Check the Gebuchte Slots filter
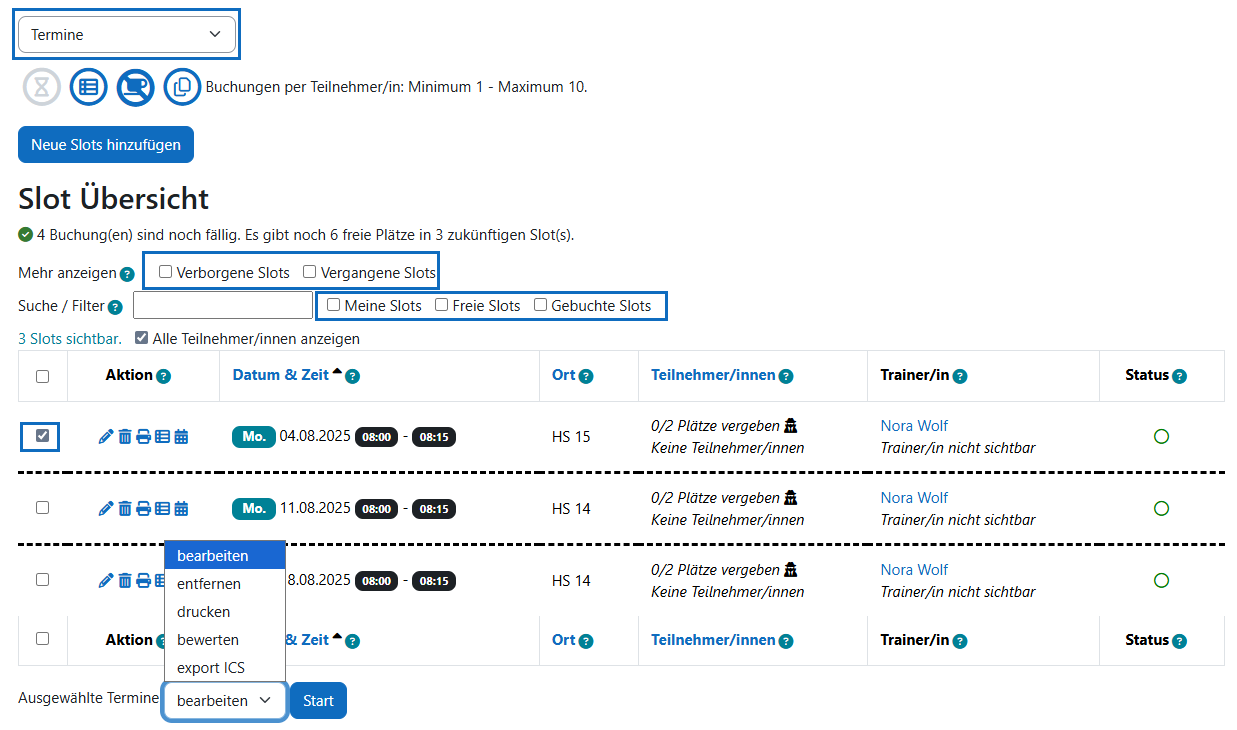The image size is (1237, 730). (540, 305)
